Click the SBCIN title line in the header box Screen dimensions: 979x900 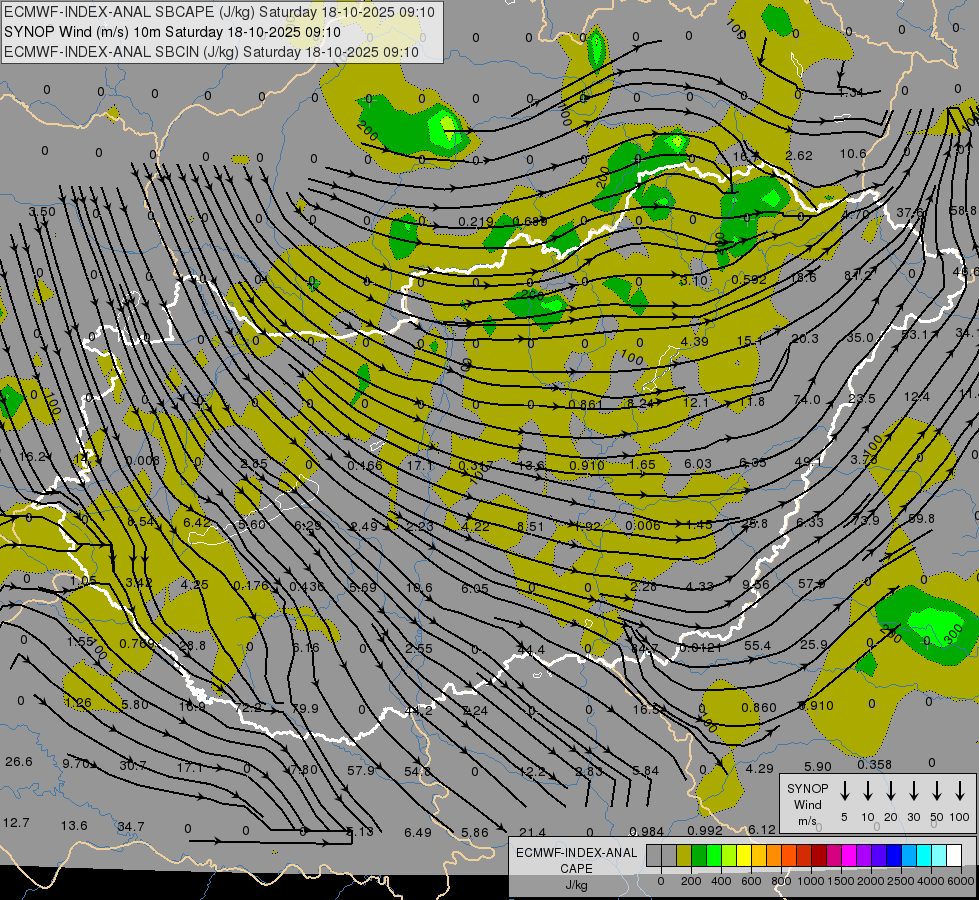coord(211,52)
